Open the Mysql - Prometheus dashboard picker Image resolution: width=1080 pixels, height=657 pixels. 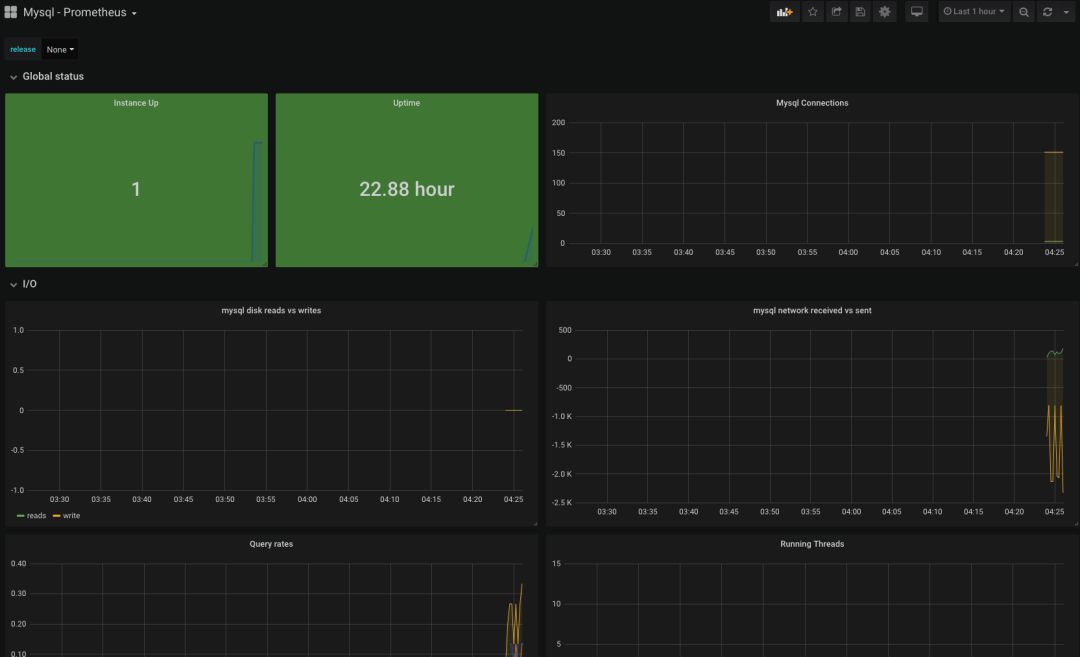click(80, 13)
